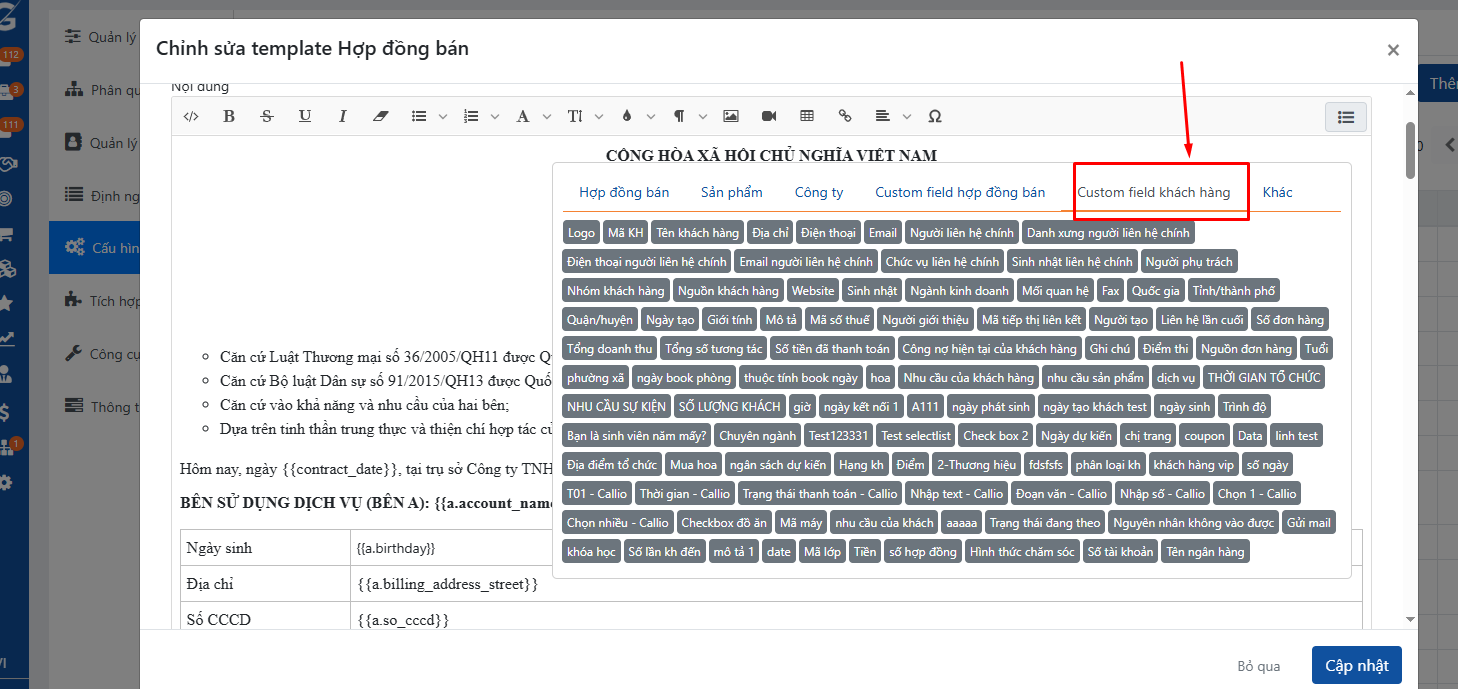Expand the numbered list style arrow
The width and height of the screenshot is (1458, 689).
[x=494, y=117]
